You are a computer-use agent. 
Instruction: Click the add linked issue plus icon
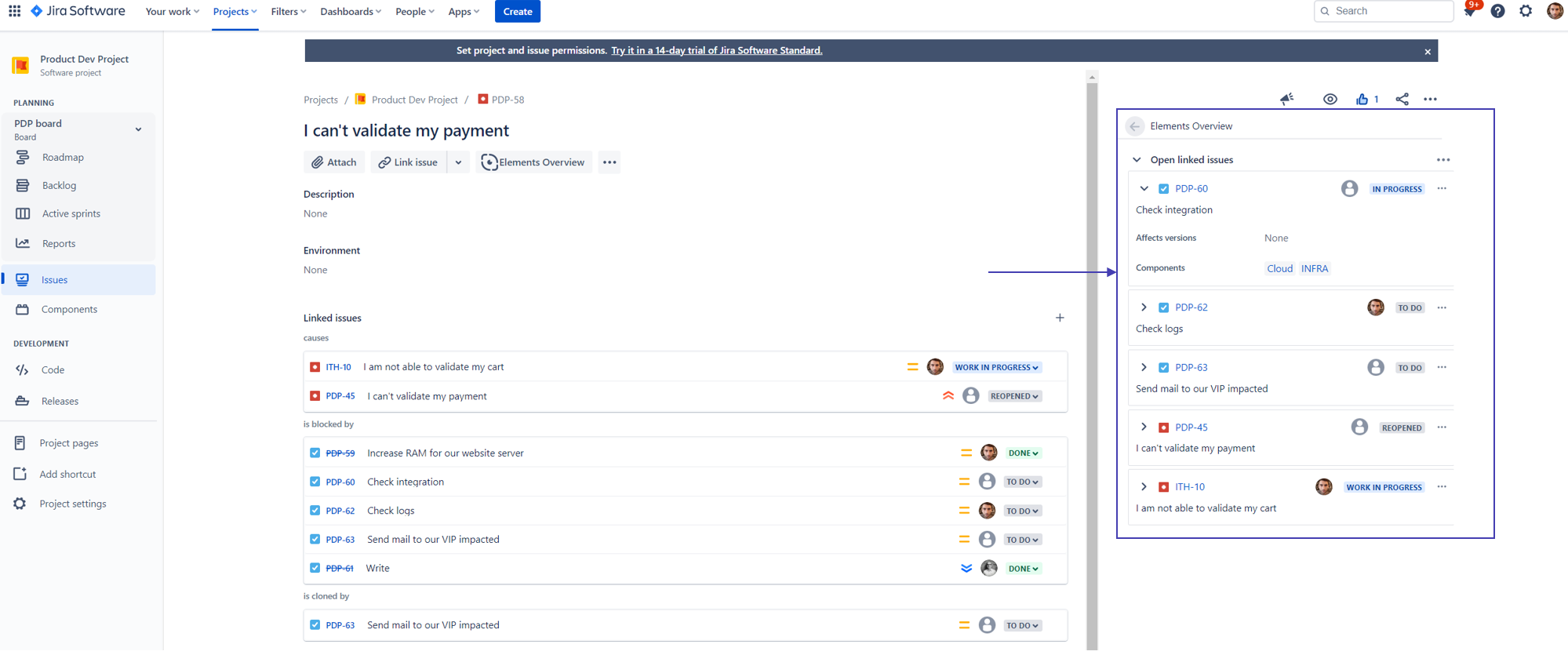pos(1060,318)
